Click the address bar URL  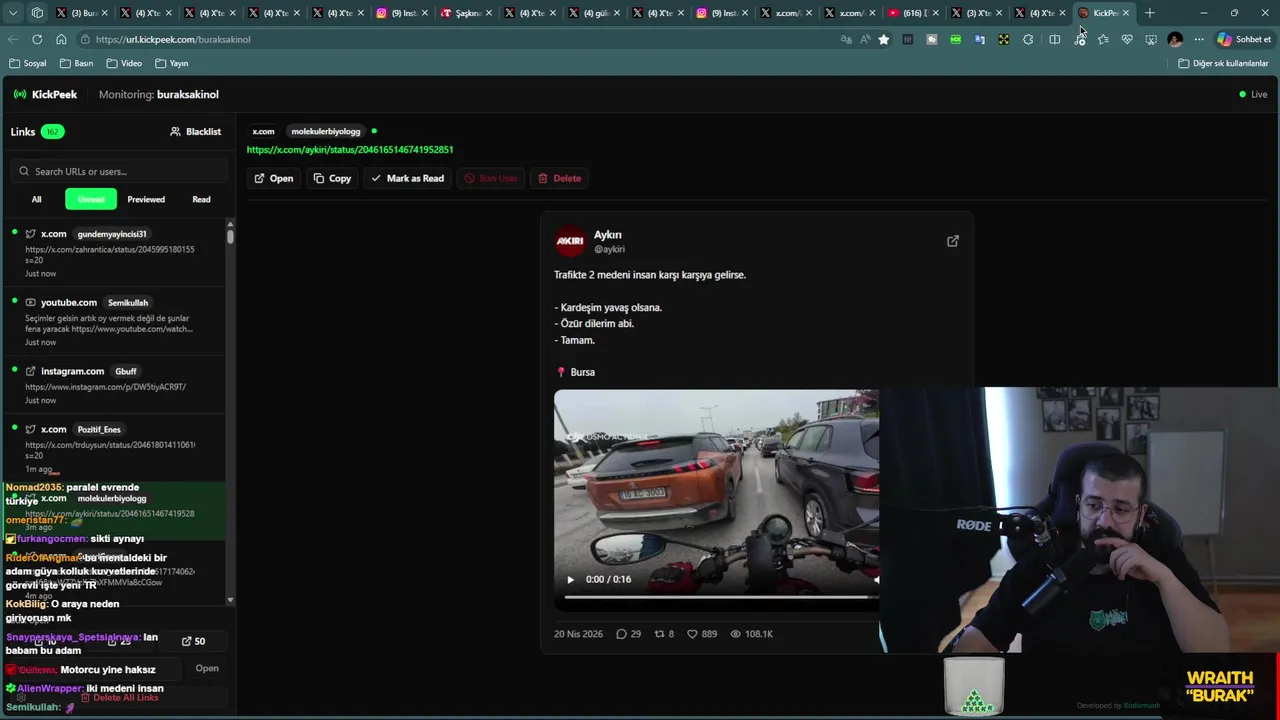click(x=173, y=39)
